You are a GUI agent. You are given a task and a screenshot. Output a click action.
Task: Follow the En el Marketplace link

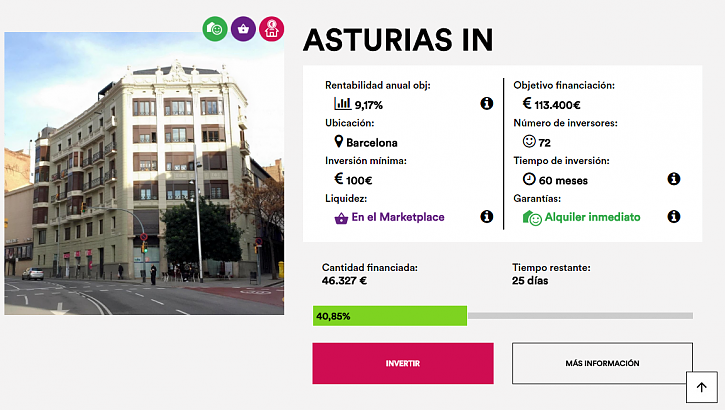398,217
